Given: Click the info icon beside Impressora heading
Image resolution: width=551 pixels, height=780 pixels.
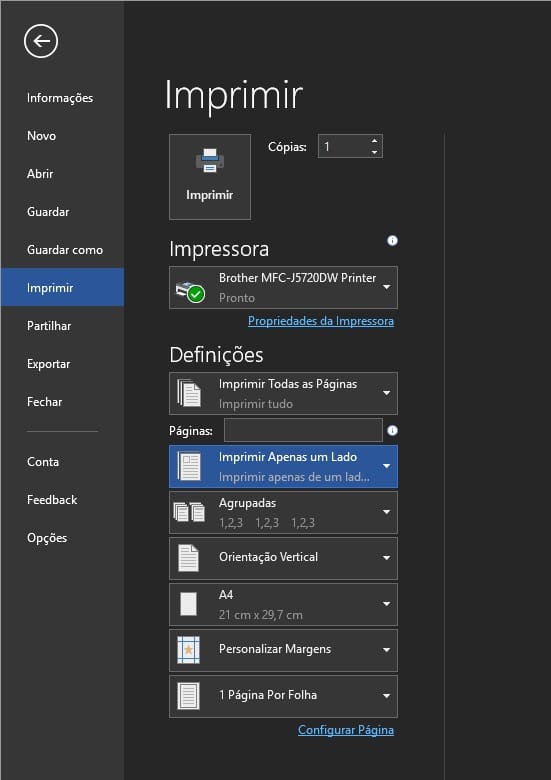Looking at the screenshot, I should [x=392, y=241].
